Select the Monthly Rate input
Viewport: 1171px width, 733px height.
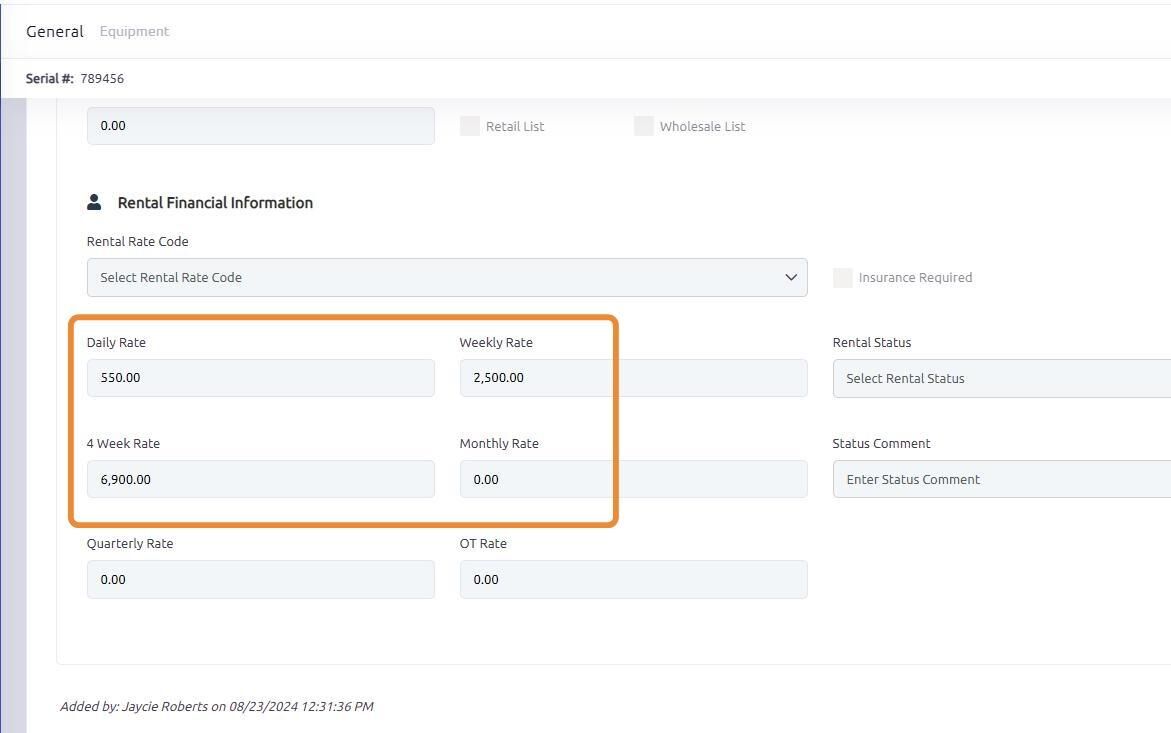pyautogui.click(x=632, y=479)
